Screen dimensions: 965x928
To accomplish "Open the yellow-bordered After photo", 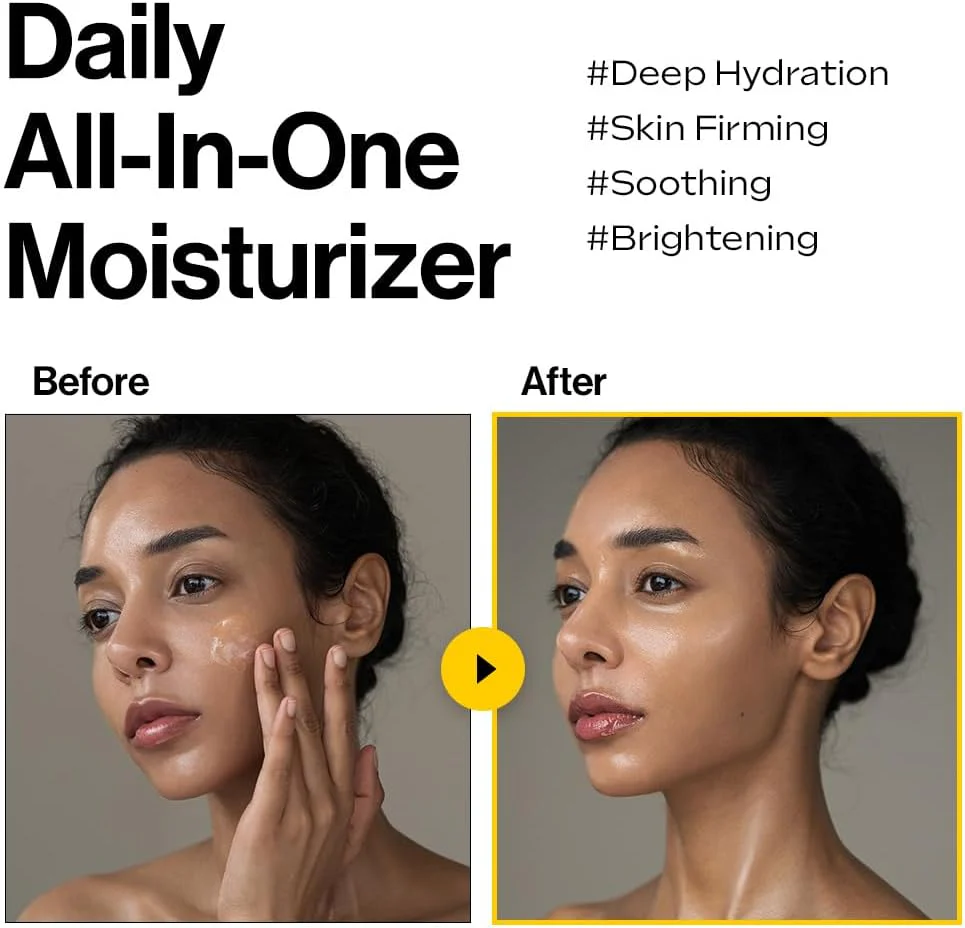I will pos(727,669).
